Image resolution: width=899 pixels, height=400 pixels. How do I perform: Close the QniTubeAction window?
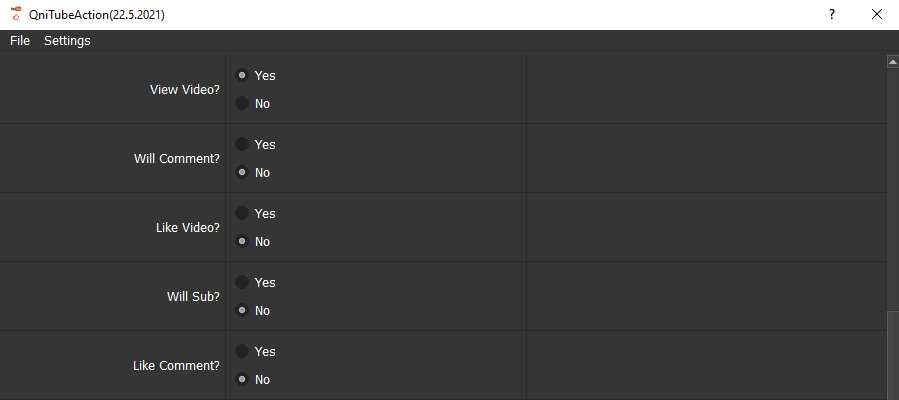click(x=877, y=14)
